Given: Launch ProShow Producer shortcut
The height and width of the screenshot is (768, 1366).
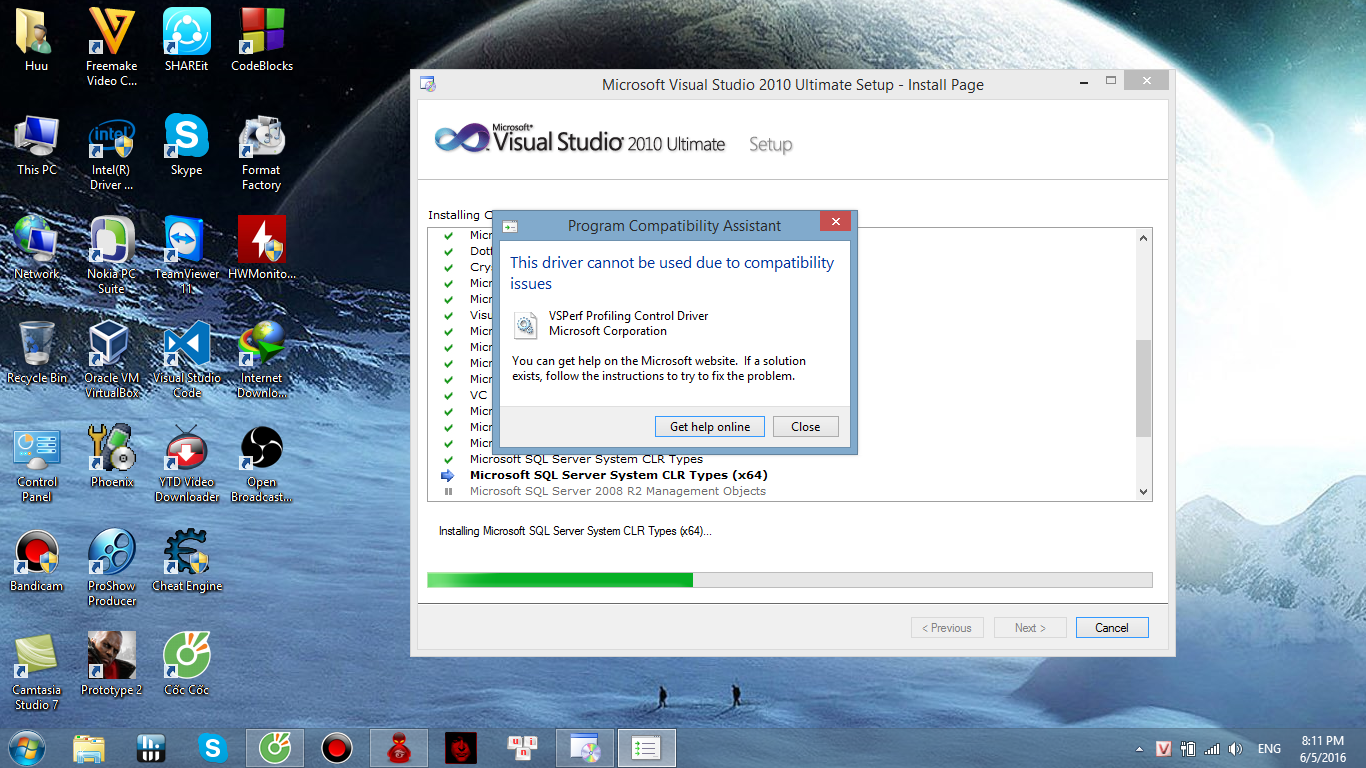Looking at the screenshot, I should point(111,568).
